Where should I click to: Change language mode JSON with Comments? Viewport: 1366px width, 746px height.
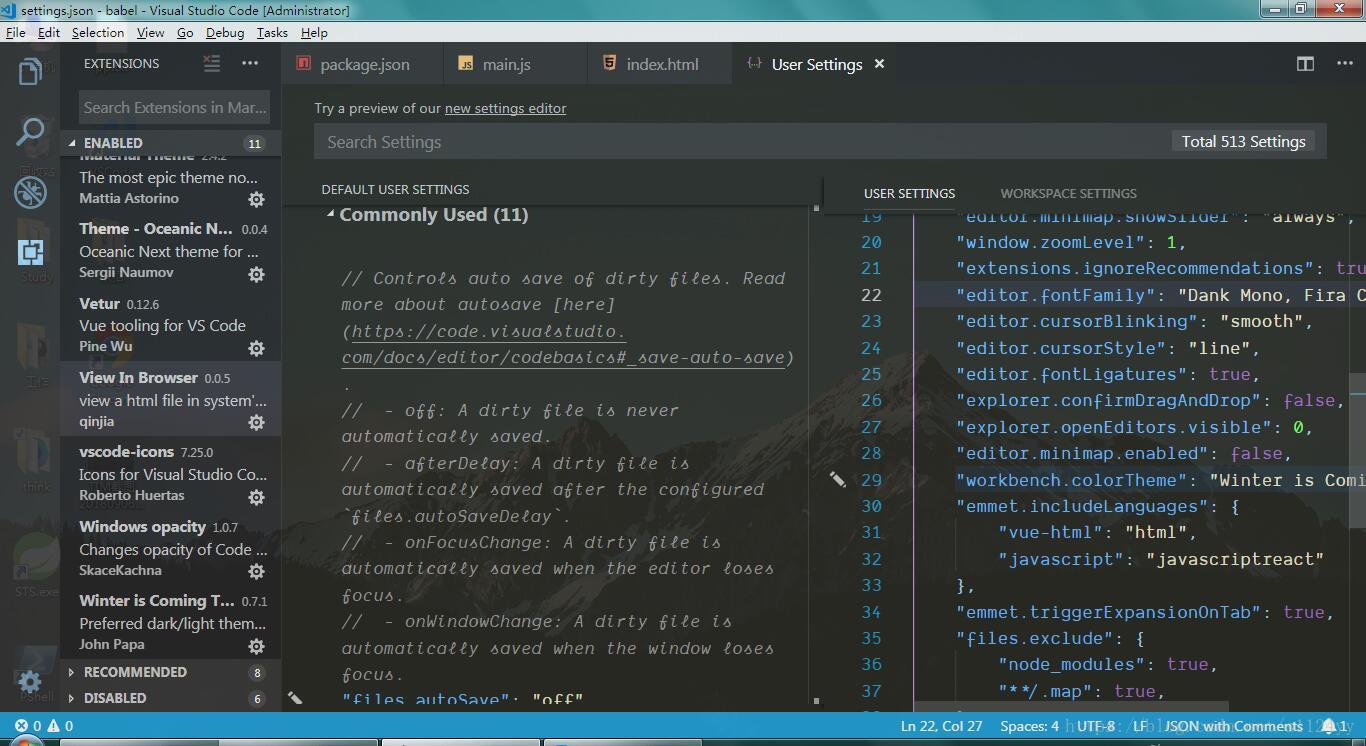pos(1233,726)
